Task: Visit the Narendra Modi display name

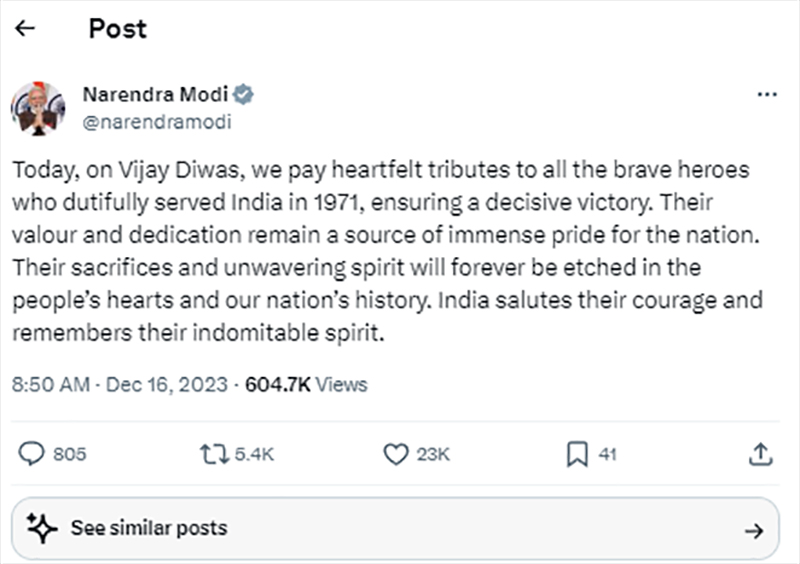Action: [155, 95]
